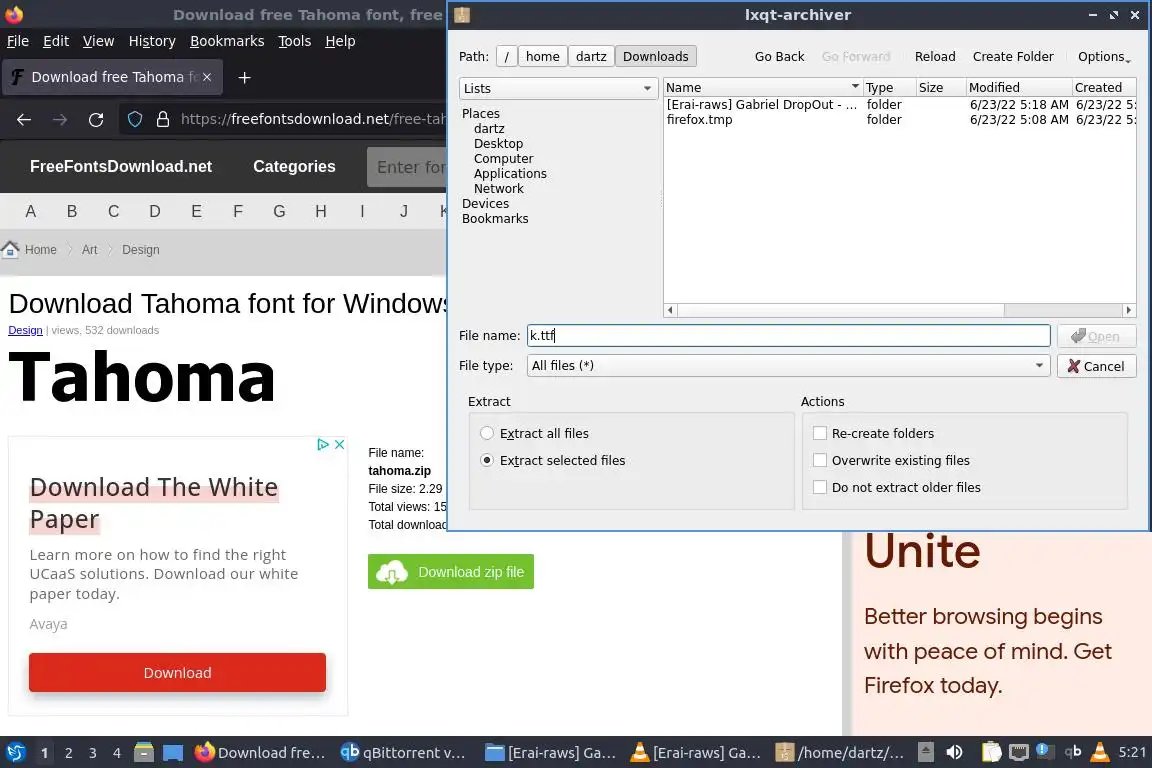Cancel the extract dialog
The height and width of the screenshot is (768, 1152).
click(x=1096, y=366)
